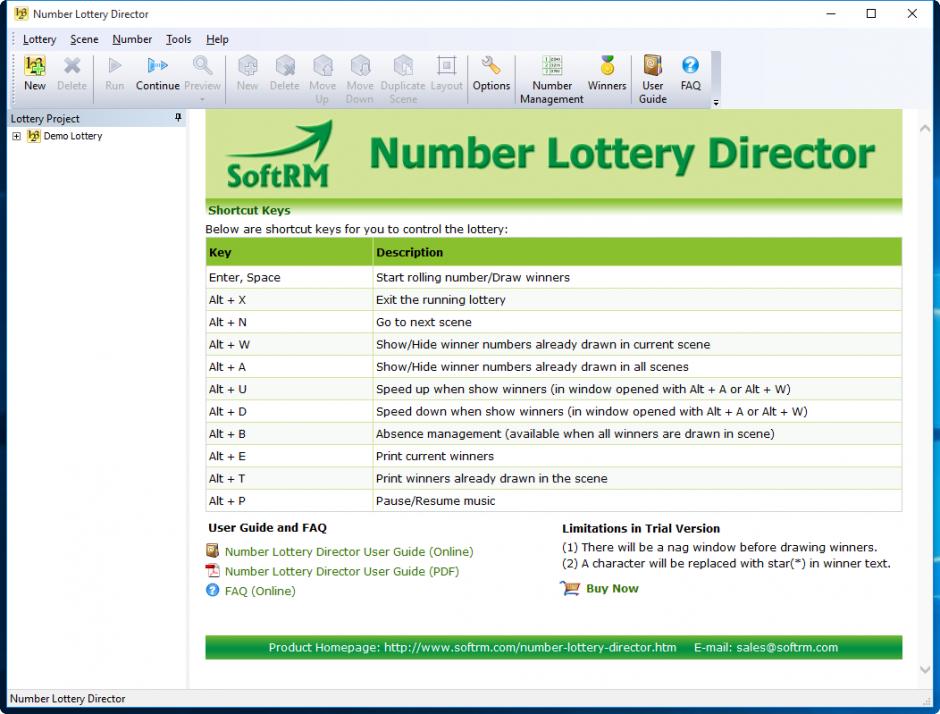Click status bar text 'Number Lottery Director'
Image resolution: width=940 pixels, height=714 pixels.
tap(68, 699)
